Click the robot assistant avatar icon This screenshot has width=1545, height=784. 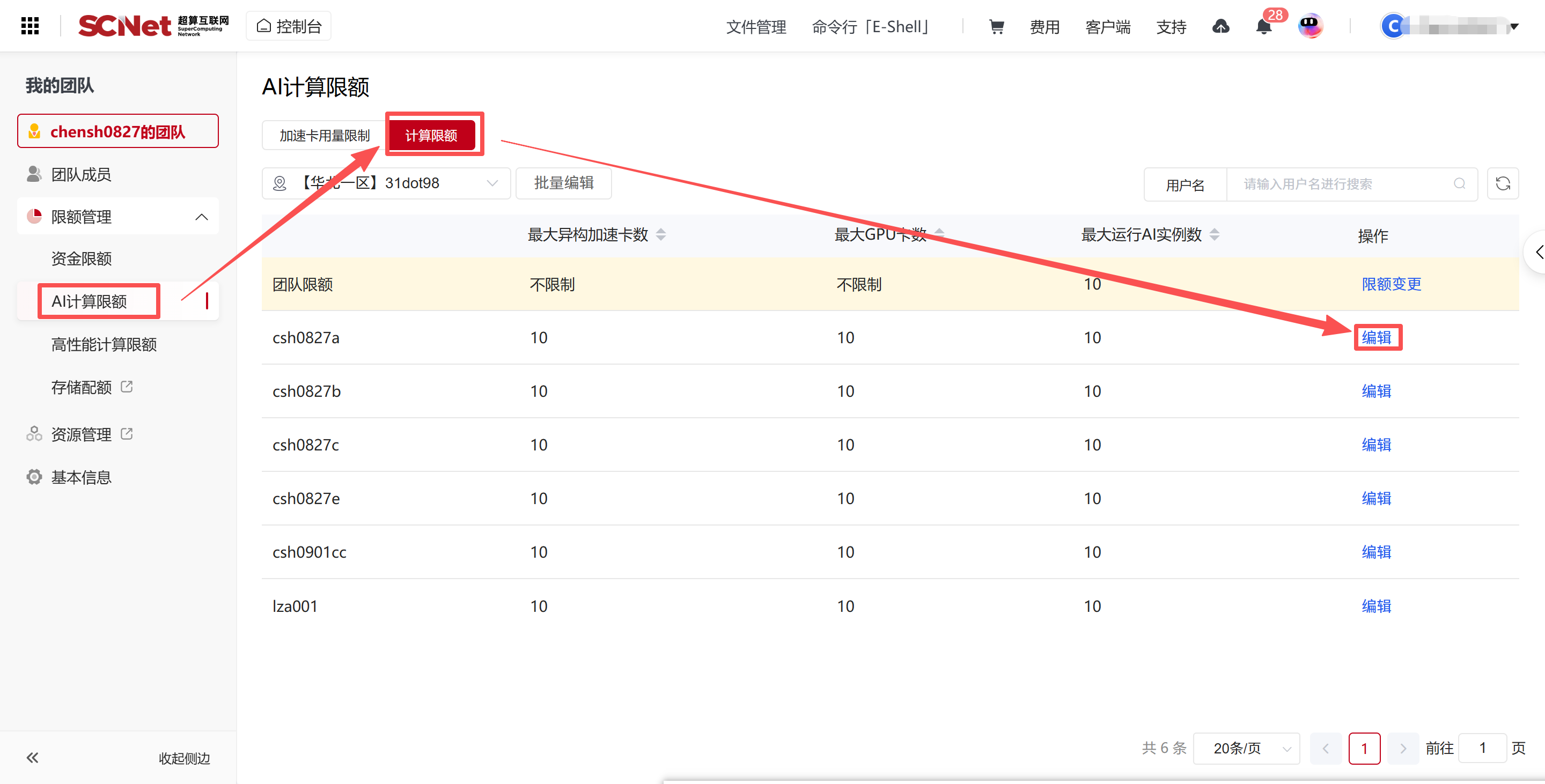(1310, 26)
